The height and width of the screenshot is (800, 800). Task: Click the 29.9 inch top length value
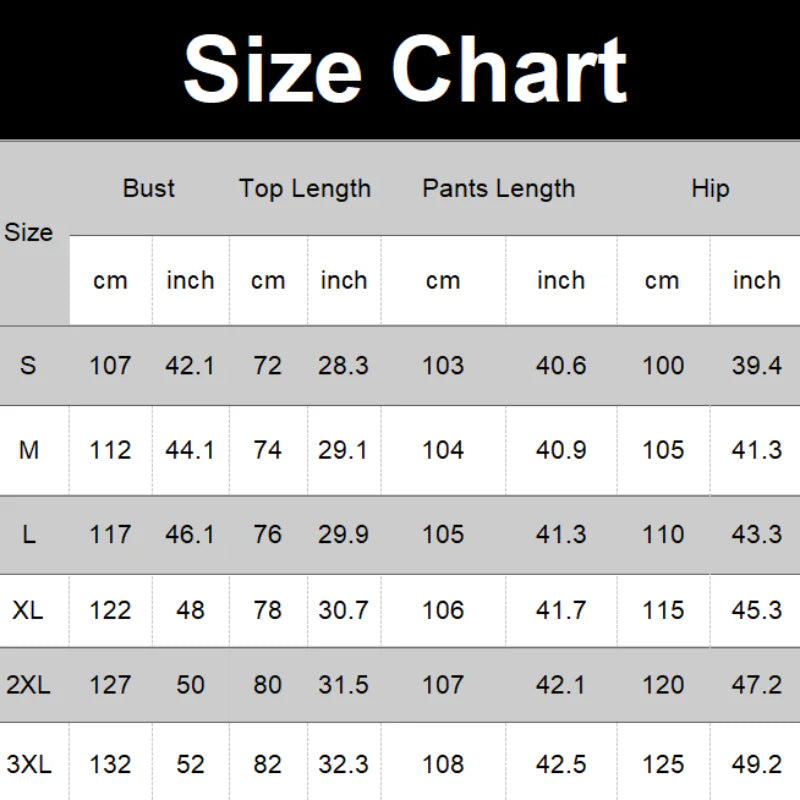[343, 535]
